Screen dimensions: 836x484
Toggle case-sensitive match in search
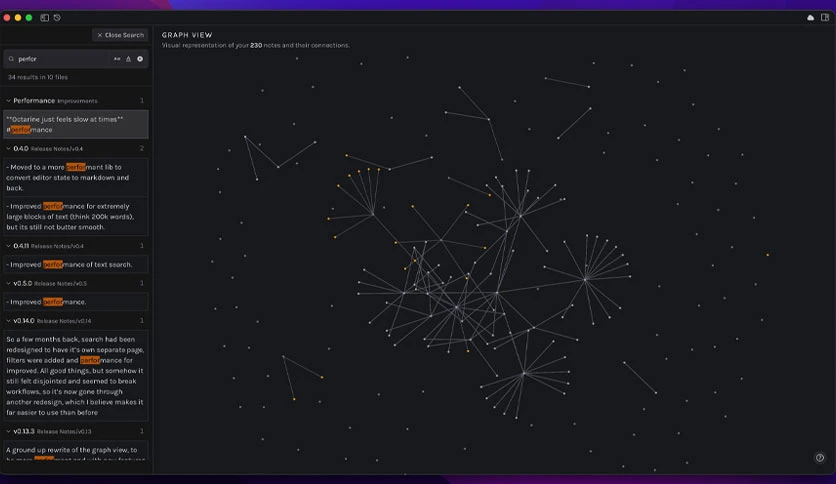pyautogui.click(x=117, y=59)
